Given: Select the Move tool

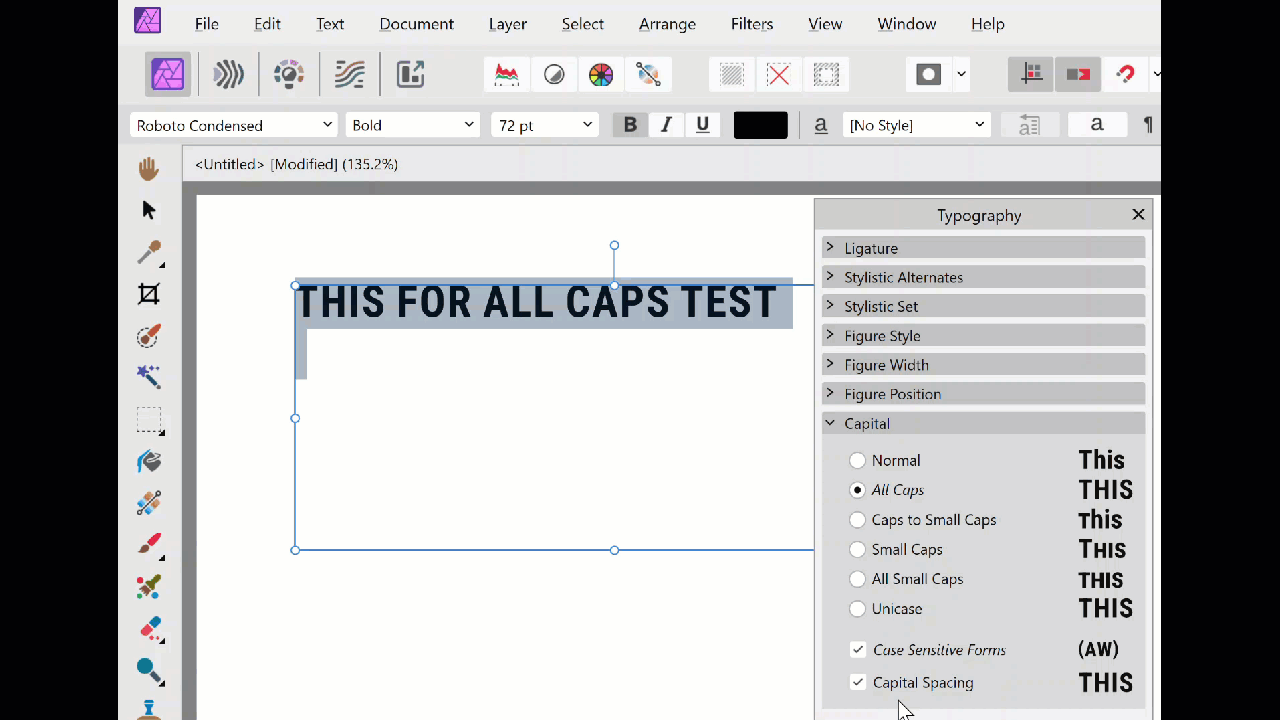Looking at the screenshot, I should 148,210.
